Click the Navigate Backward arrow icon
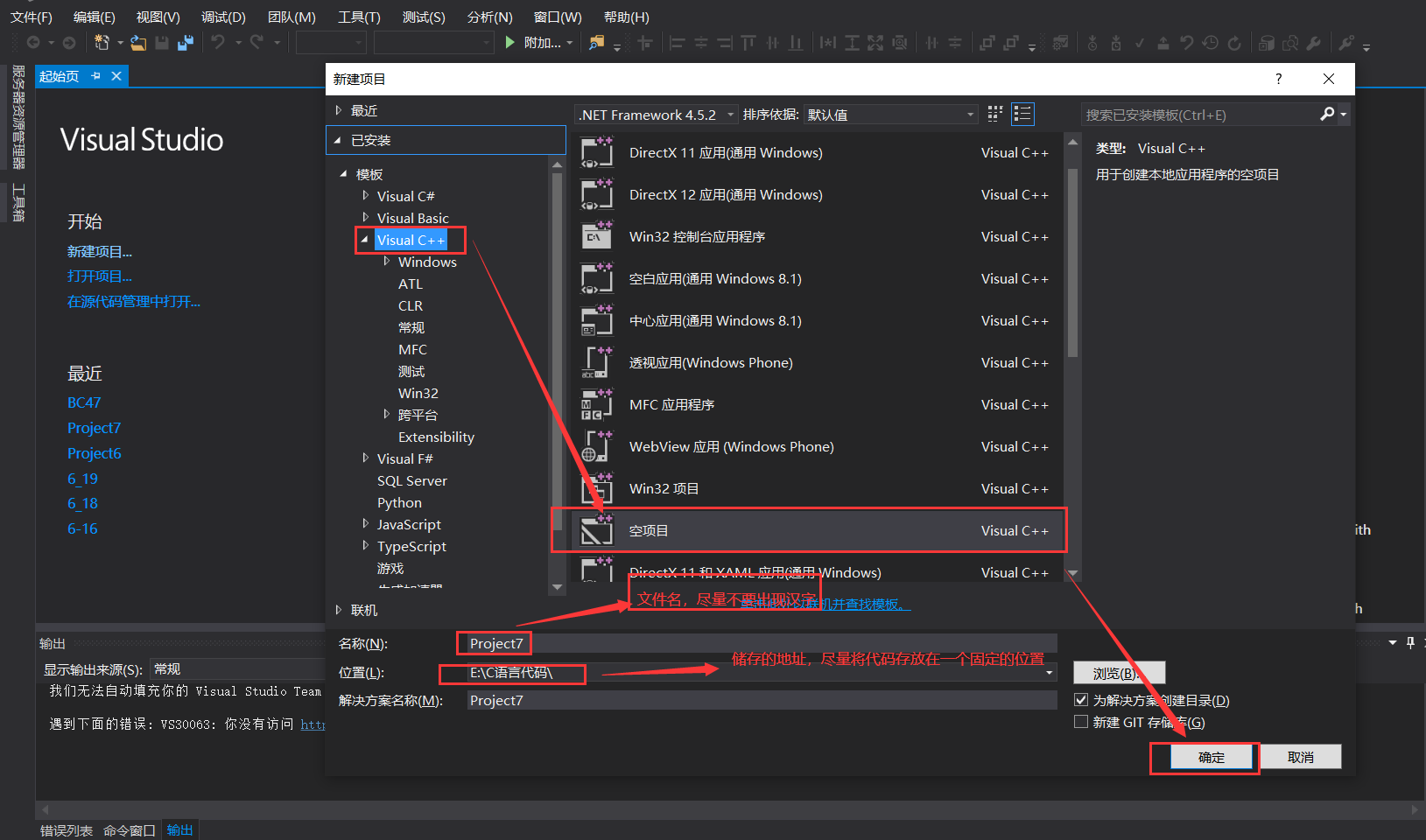The height and width of the screenshot is (840, 1426). click(x=33, y=42)
